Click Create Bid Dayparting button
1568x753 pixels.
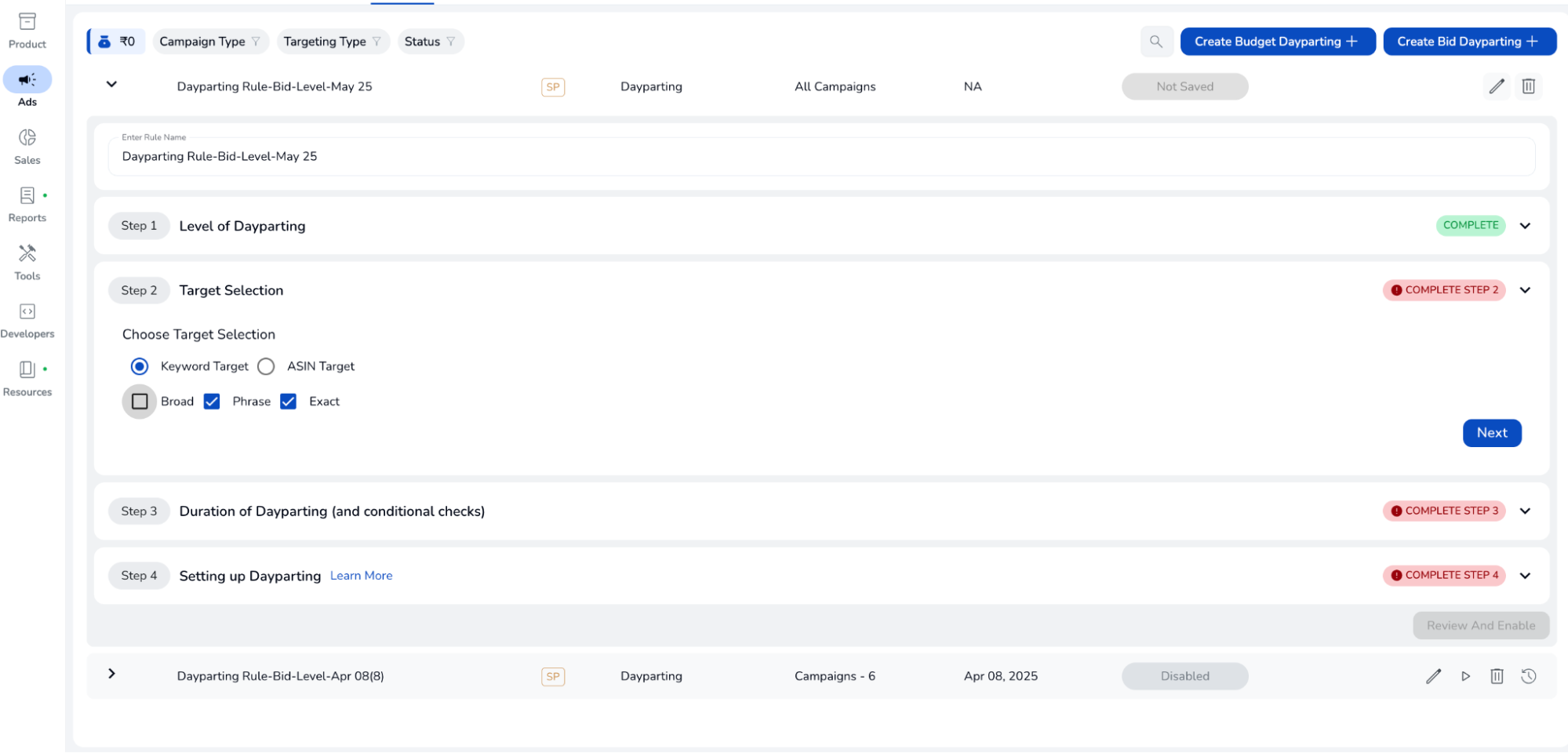point(1469,42)
